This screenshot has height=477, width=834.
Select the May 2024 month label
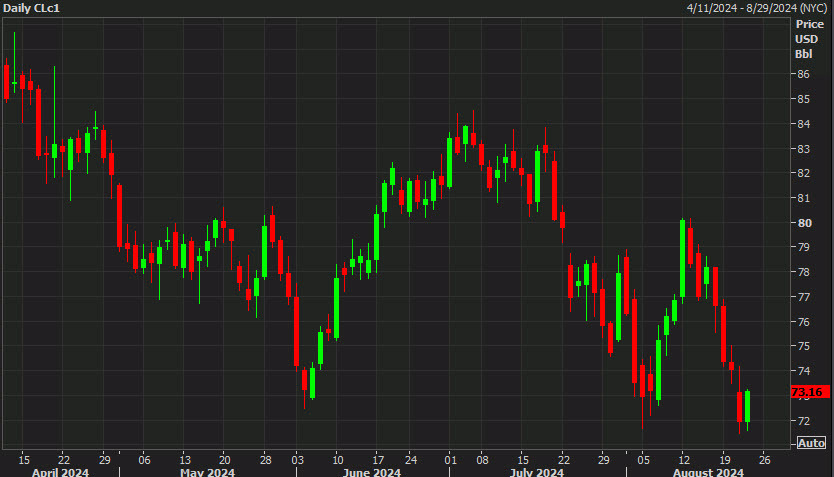coord(207,471)
